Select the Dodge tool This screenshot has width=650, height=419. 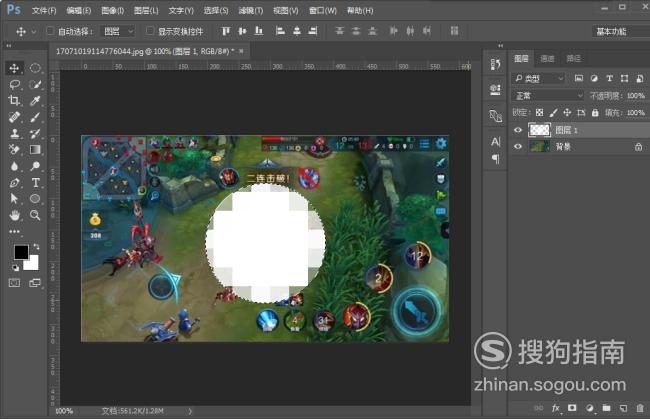[35, 166]
